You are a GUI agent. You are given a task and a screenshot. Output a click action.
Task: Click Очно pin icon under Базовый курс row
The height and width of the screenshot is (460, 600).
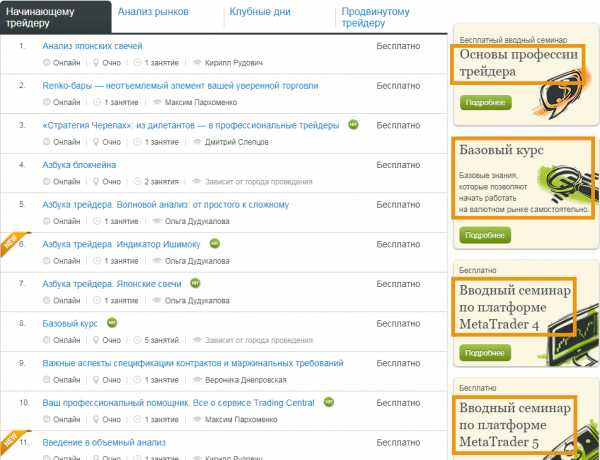pos(96,340)
